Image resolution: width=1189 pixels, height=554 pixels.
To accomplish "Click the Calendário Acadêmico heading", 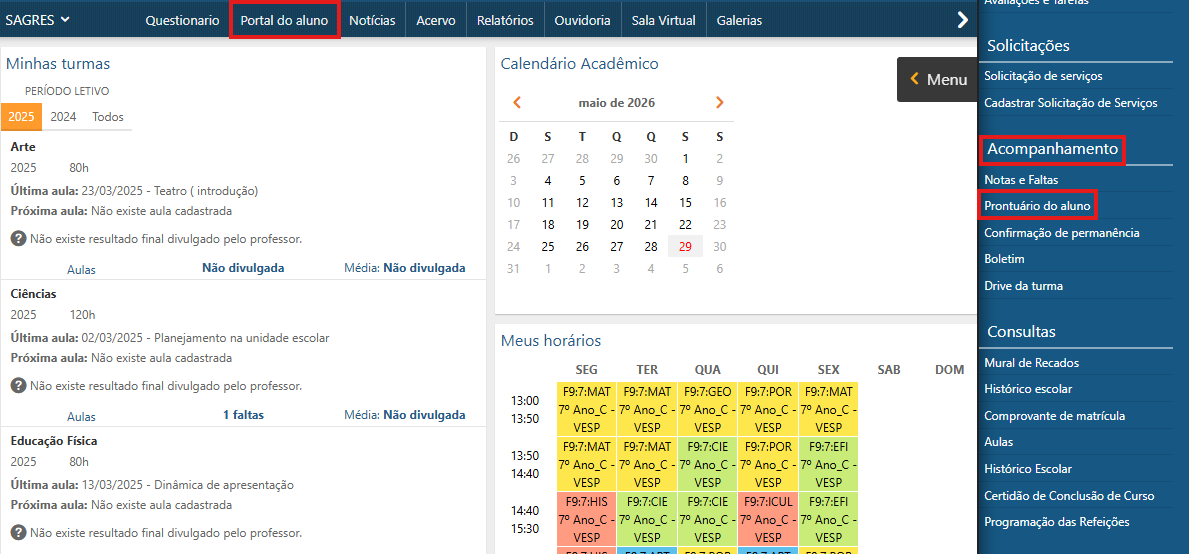I will (579, 64).
